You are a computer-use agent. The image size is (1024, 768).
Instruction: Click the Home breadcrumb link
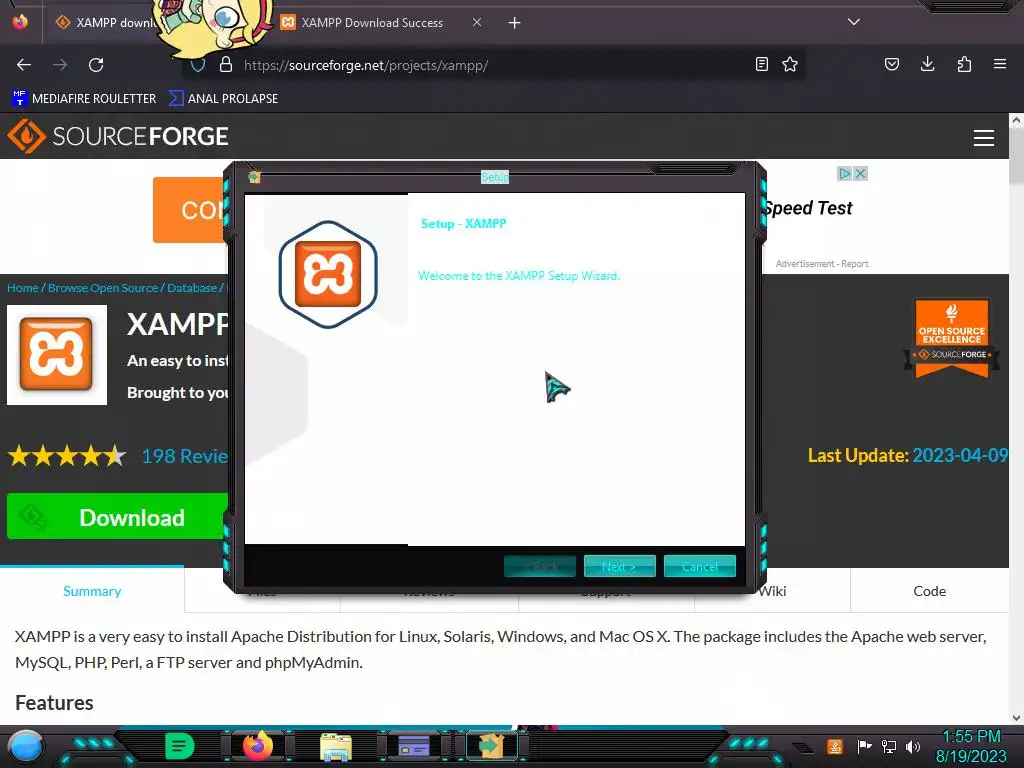pos(23,288)
